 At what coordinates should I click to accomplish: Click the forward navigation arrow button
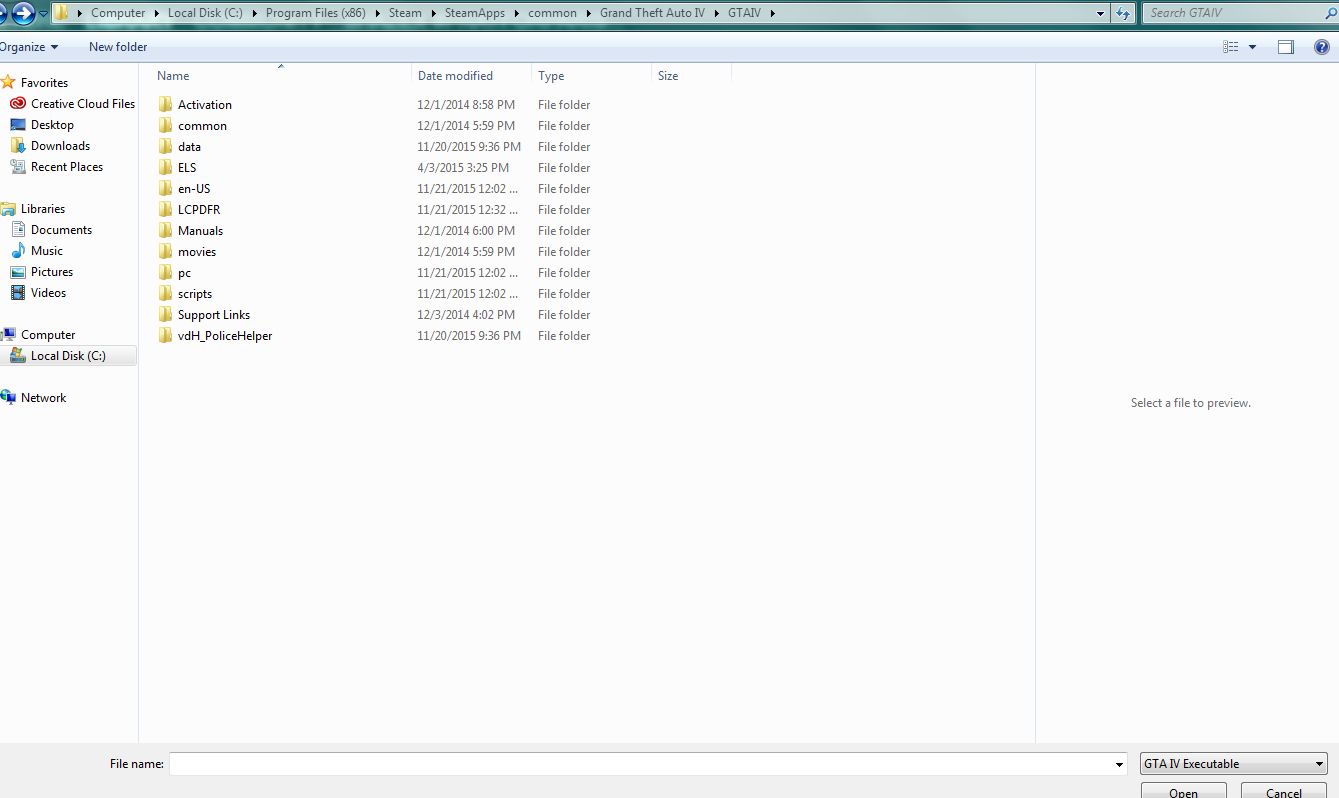(x=23, y=13)
